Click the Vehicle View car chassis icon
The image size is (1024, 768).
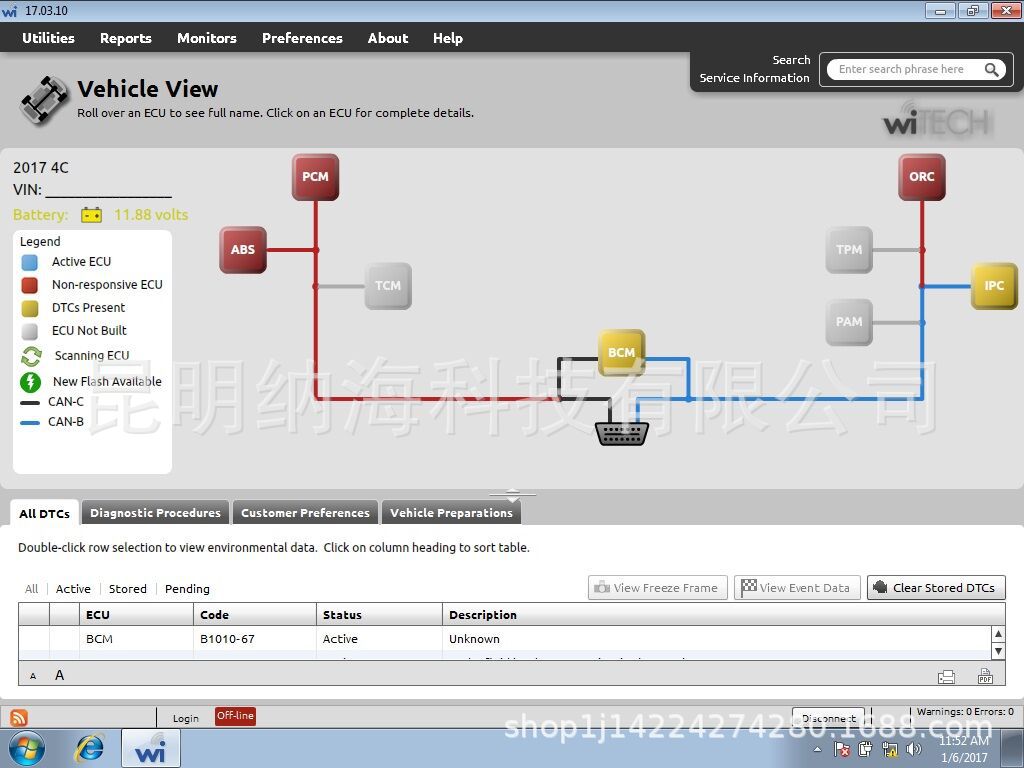point(44,100)
